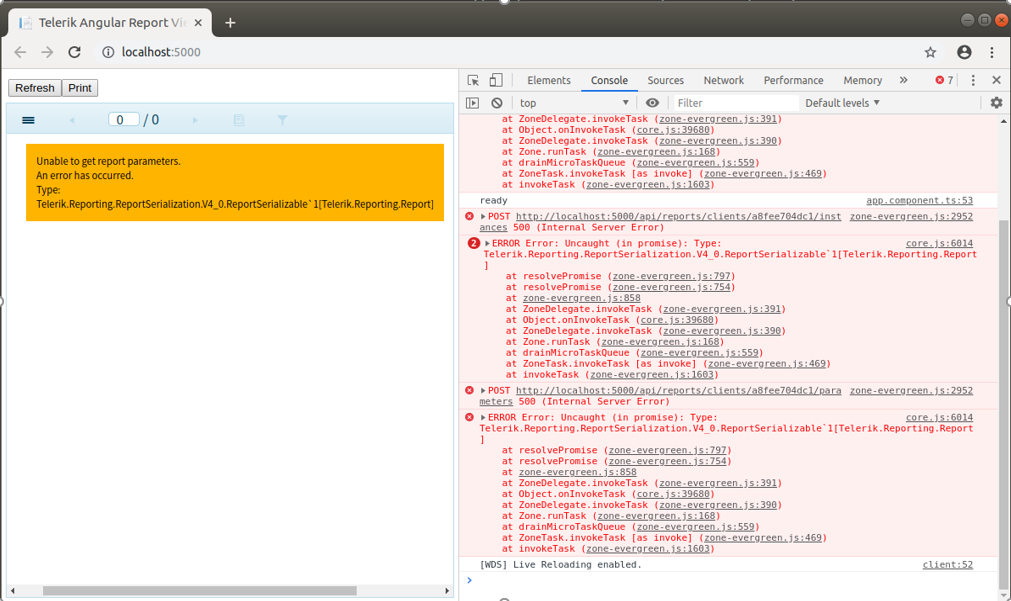Screen dimensions: 1011x601
Task: Click the 'ready' log message
Action: pos(493,201)
